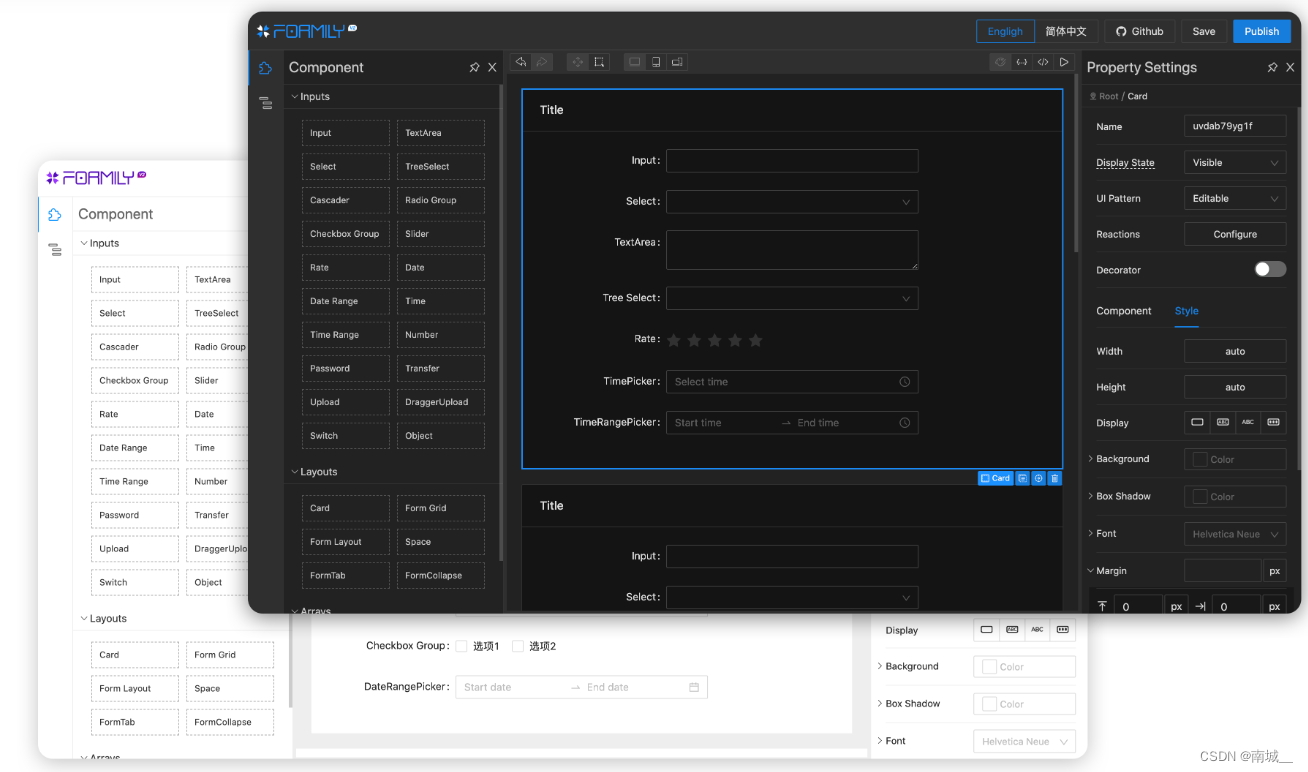The image size is (1308, 772).
Task: Delete the selected Card via trash icon
Action: [1054, 478]
